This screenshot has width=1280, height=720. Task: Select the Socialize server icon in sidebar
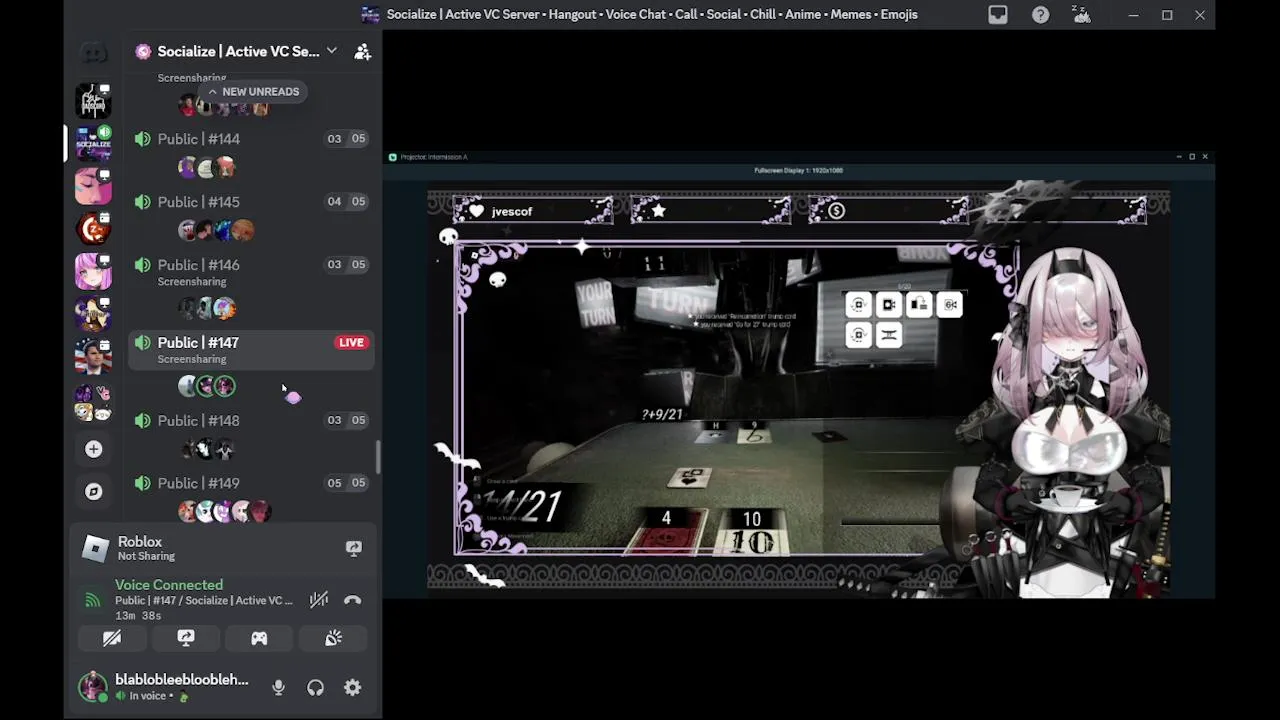93,143
